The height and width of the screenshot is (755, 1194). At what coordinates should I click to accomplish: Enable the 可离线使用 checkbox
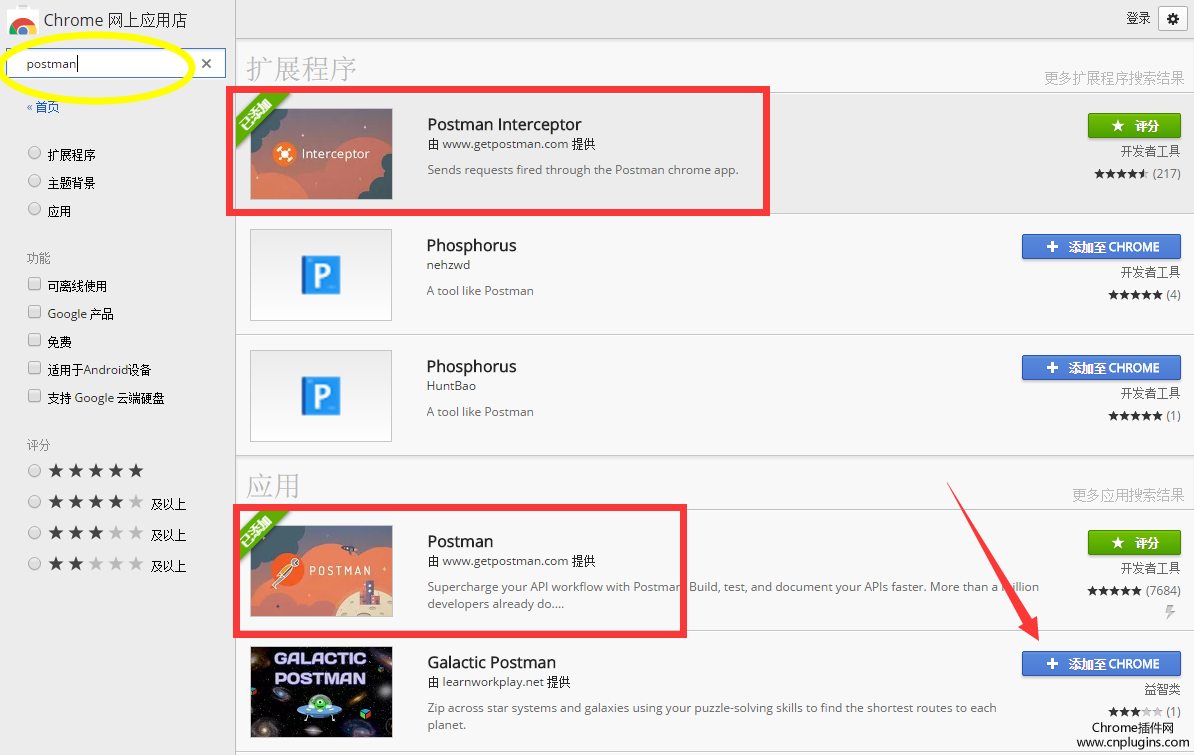(x=35, y=285)
